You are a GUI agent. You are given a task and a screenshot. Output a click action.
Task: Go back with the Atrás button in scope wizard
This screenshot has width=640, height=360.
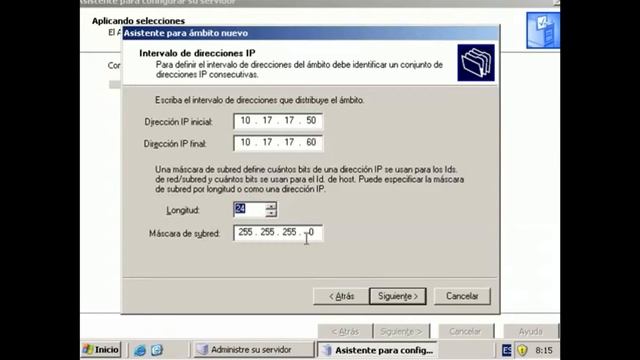(341, 296)
